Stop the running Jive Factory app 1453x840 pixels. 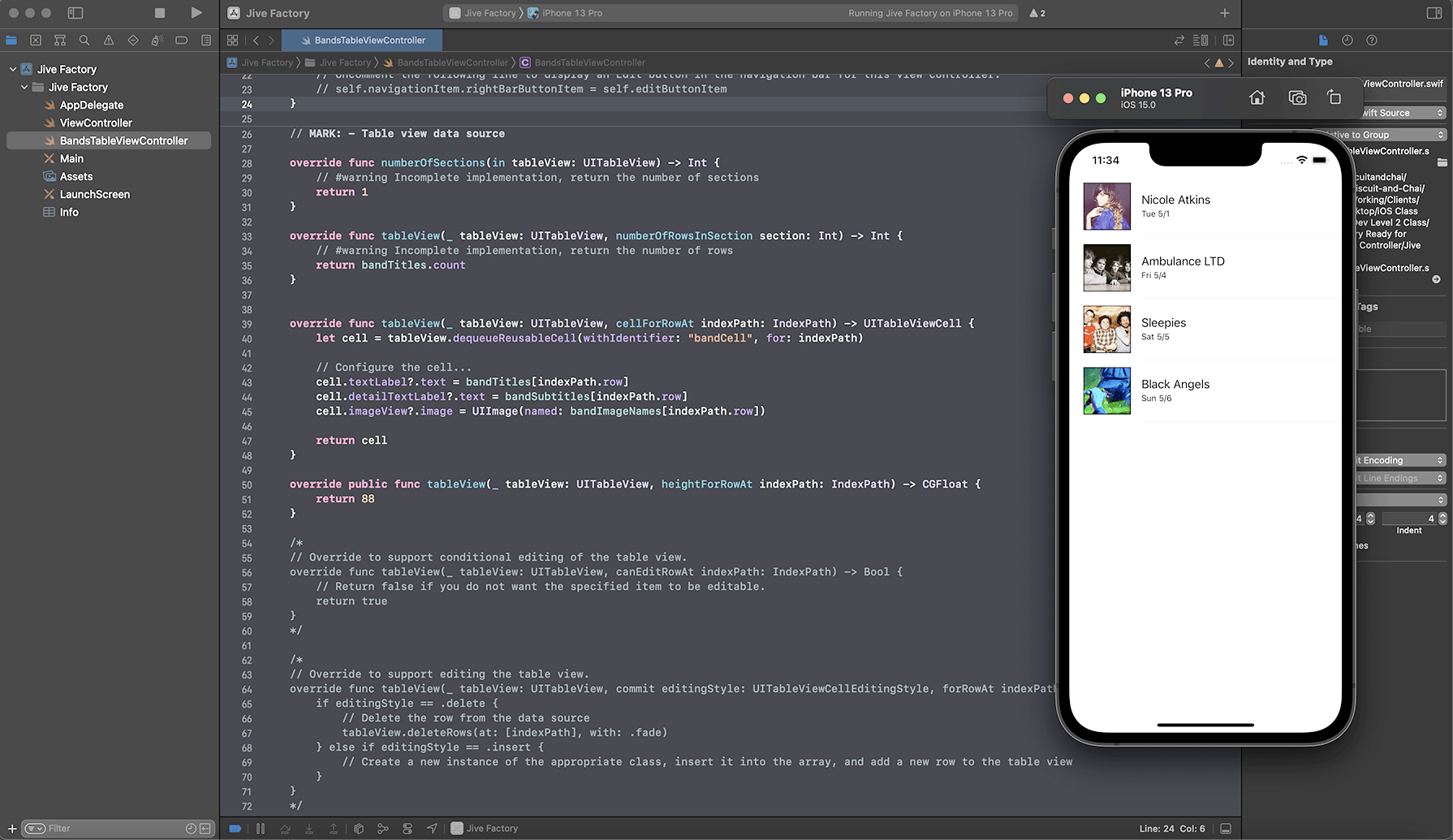[160, 13]
